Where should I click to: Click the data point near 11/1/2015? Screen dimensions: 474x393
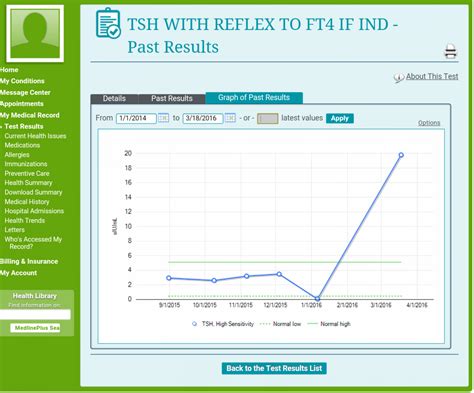tap(246, 276)
